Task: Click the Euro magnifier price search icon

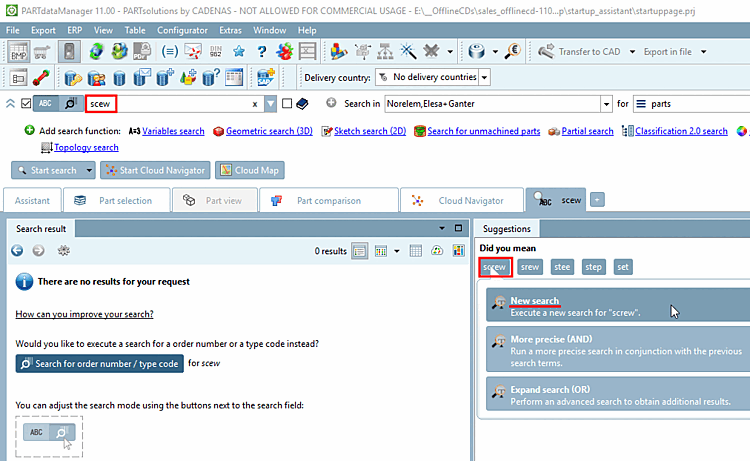Action: pos(512,51)
